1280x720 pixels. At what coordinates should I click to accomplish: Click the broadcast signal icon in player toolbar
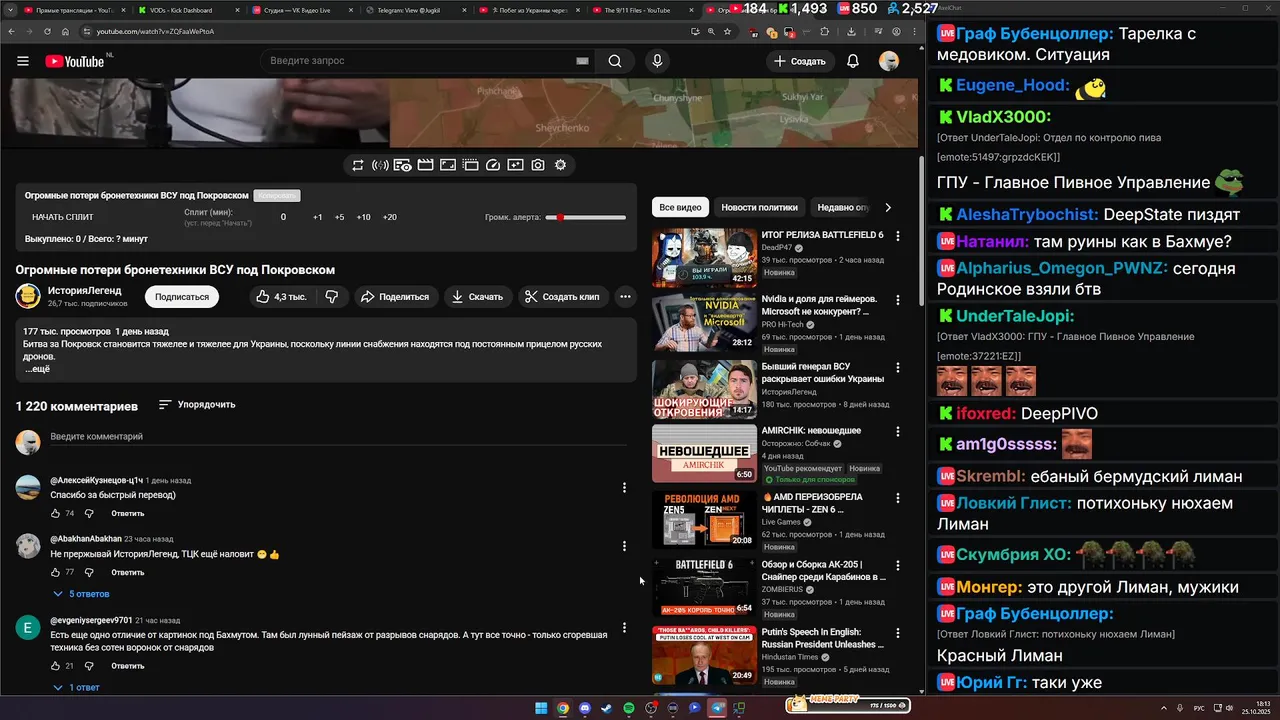[x=380, y=165]
